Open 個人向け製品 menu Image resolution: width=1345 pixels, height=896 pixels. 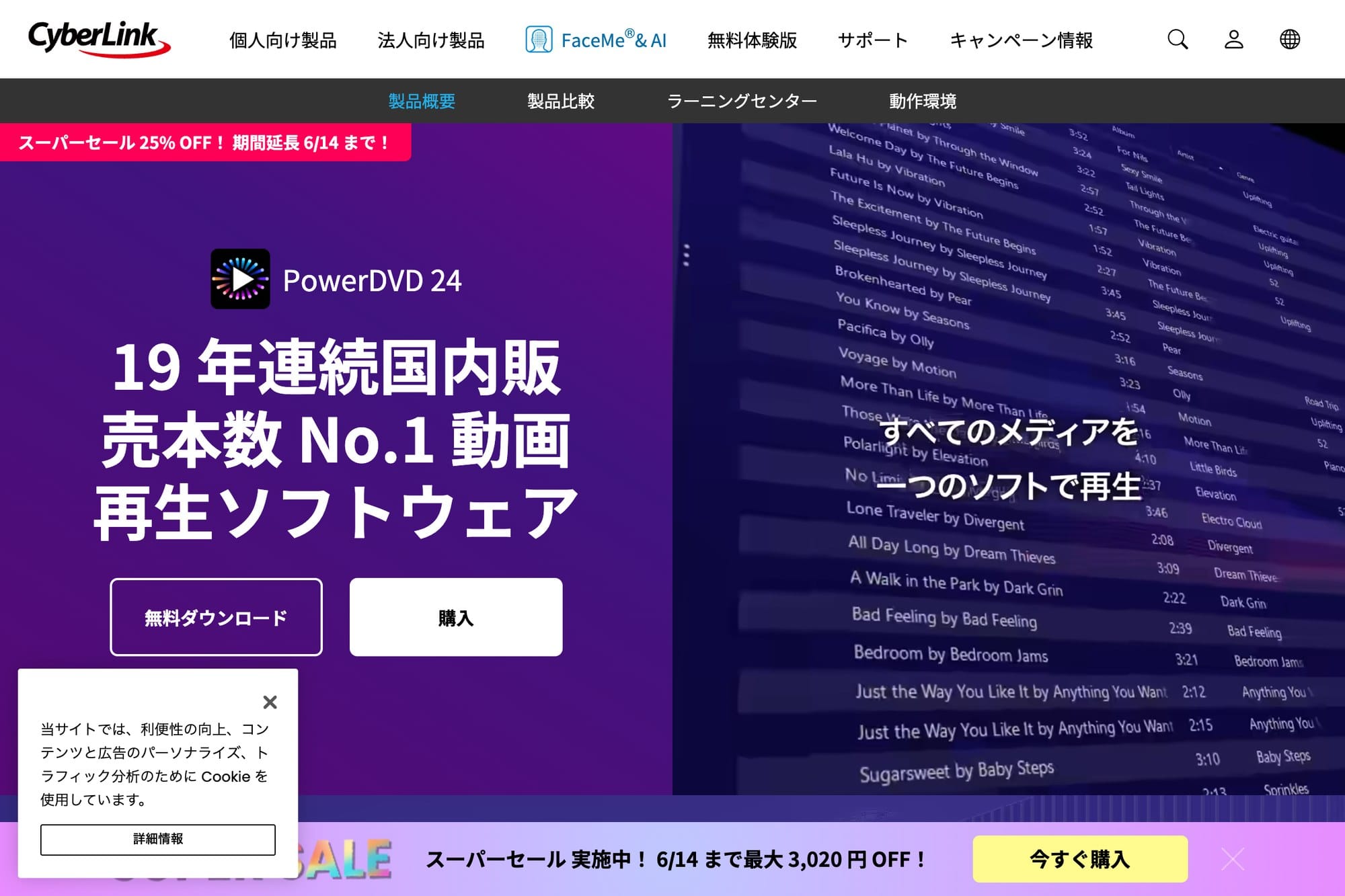coord(282,40)
